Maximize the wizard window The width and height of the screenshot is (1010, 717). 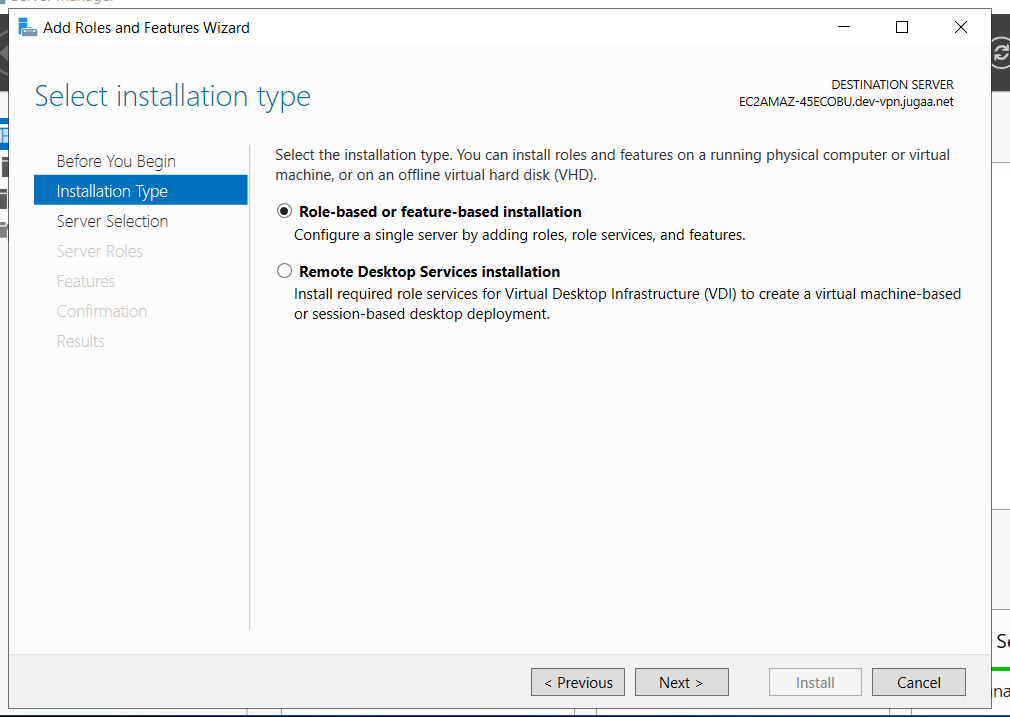(x=902, y=28)
